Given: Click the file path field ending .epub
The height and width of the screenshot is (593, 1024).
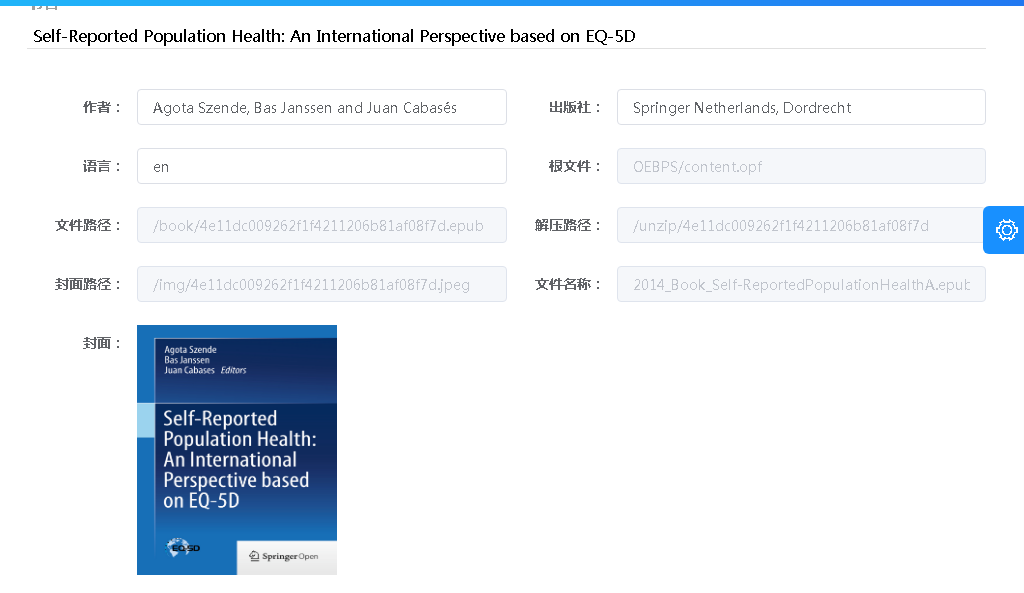Looking at the screenshot, I should (322, 225).
